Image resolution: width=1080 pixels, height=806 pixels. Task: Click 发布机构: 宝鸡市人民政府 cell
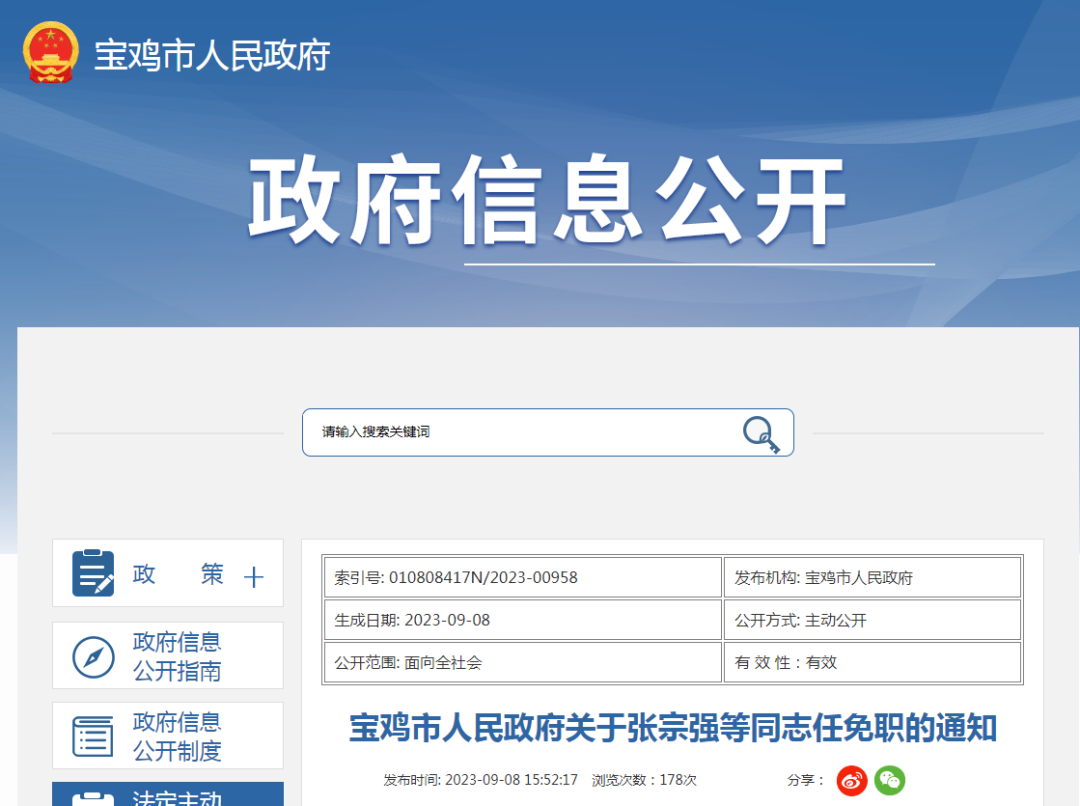(x=872, y=577)
